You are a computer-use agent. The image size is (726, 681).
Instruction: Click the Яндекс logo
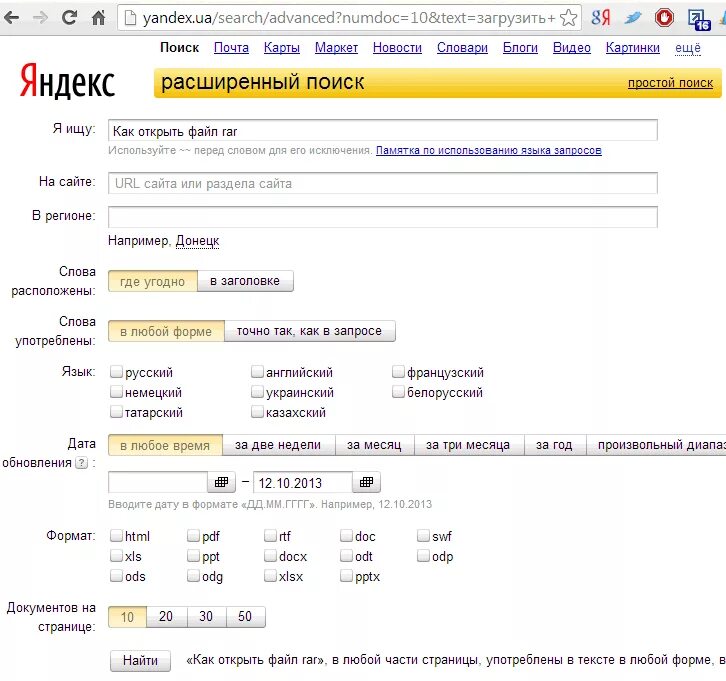67,81
